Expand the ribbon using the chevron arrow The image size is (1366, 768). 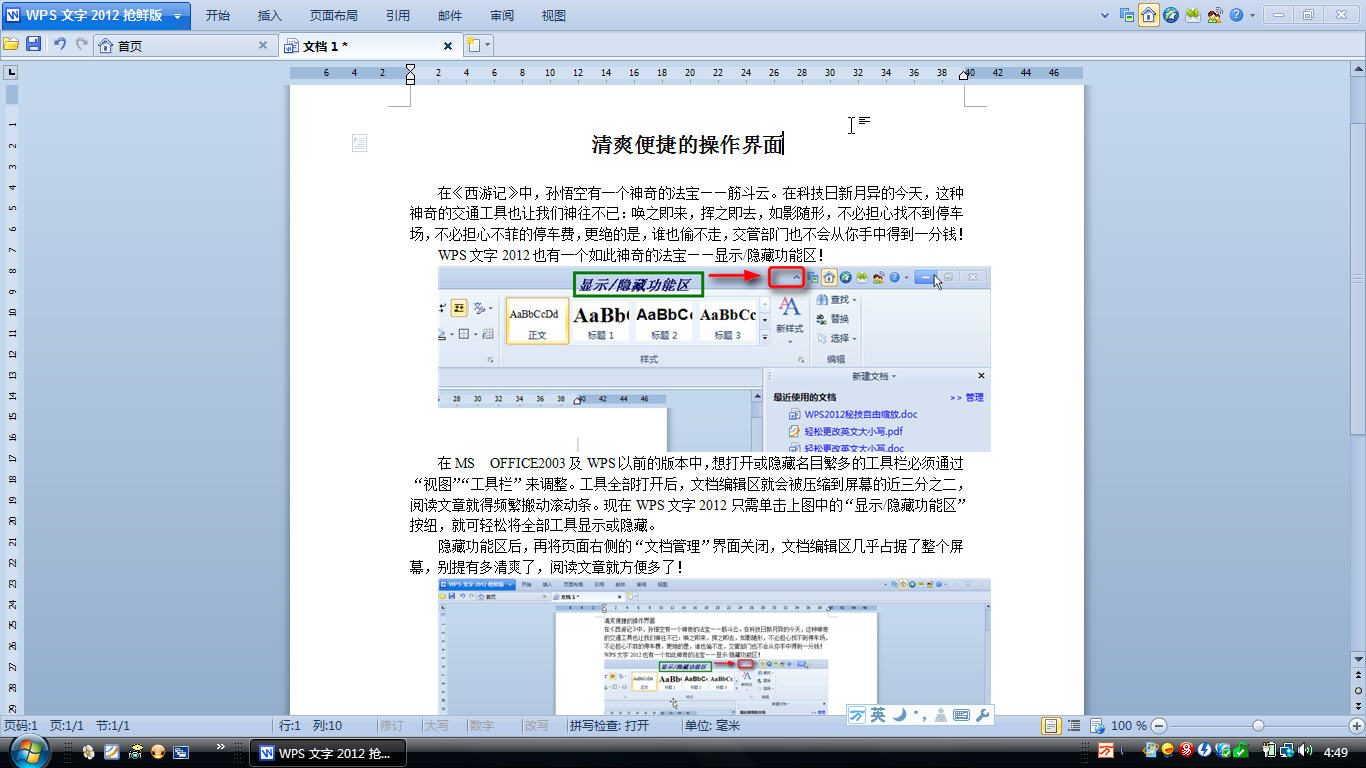point(1104,16)
